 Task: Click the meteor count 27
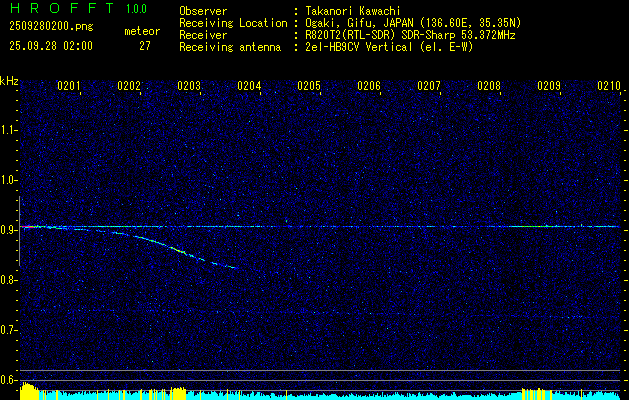[145, 46]
